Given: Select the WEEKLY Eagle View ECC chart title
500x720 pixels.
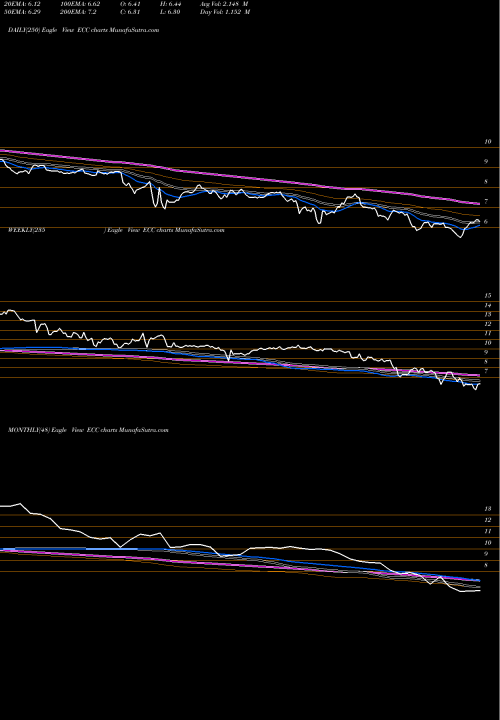Looking at the screenshot, I should [116, 230].
